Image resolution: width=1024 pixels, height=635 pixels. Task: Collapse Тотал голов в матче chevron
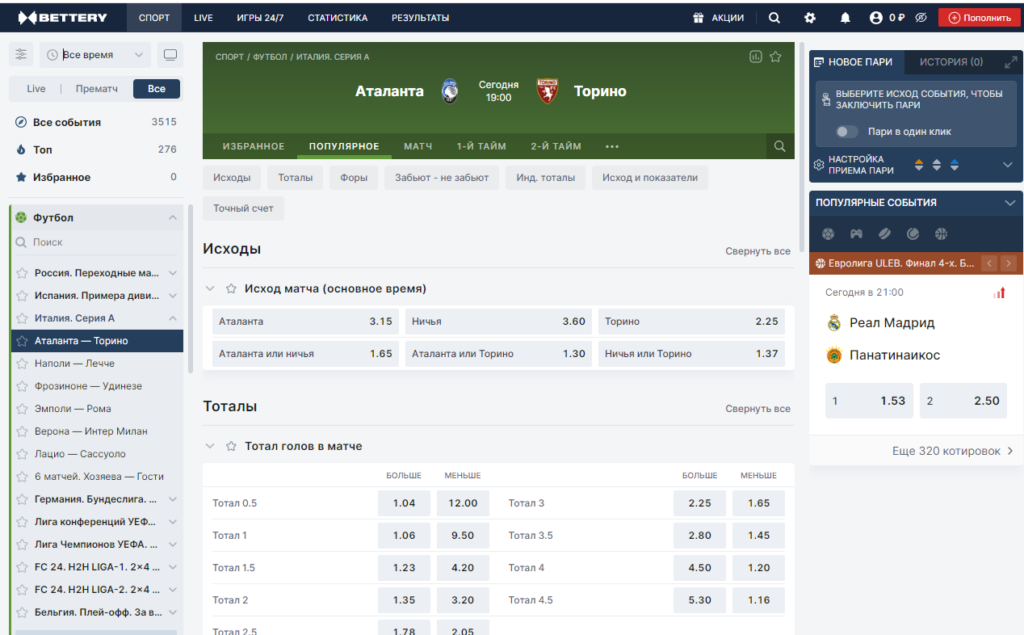[210, 446]
